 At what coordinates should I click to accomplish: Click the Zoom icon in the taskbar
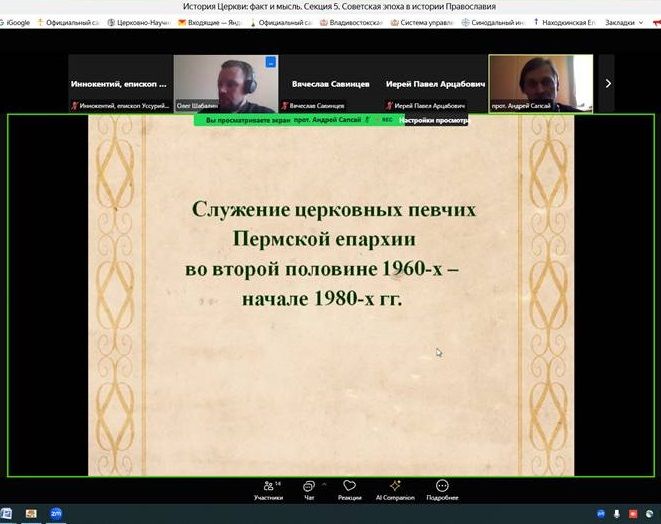pos(56,513)
